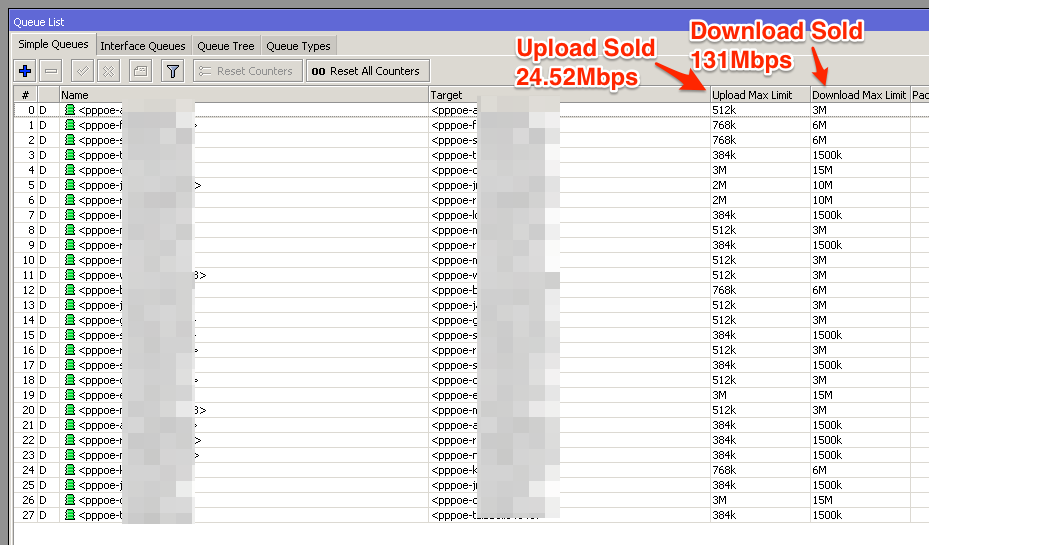This screenshot has width=1040, height=545.
Task: Click upload limit 2M in row 5
Action: click(720, 185)
